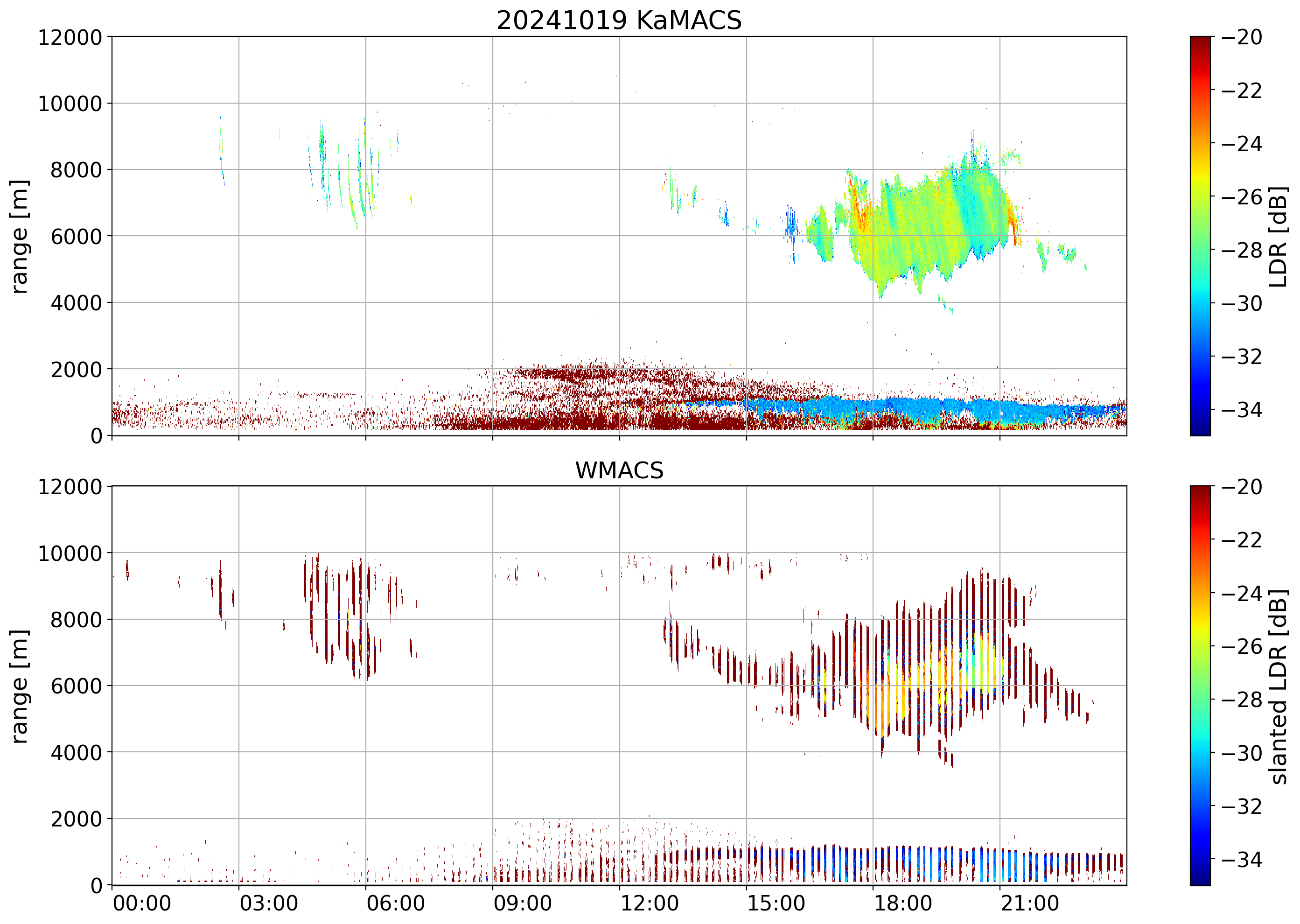1300x924 pixels.
Task: Click the 09:00 time axis label
Action: click(522, 903)
